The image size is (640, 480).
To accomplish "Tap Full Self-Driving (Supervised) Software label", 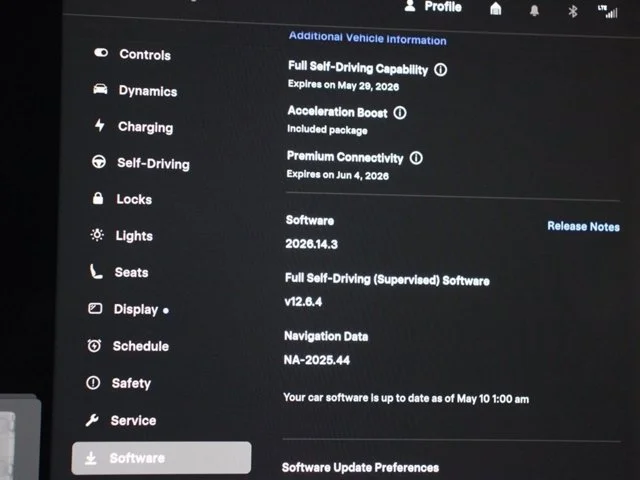I will [387, 280].
